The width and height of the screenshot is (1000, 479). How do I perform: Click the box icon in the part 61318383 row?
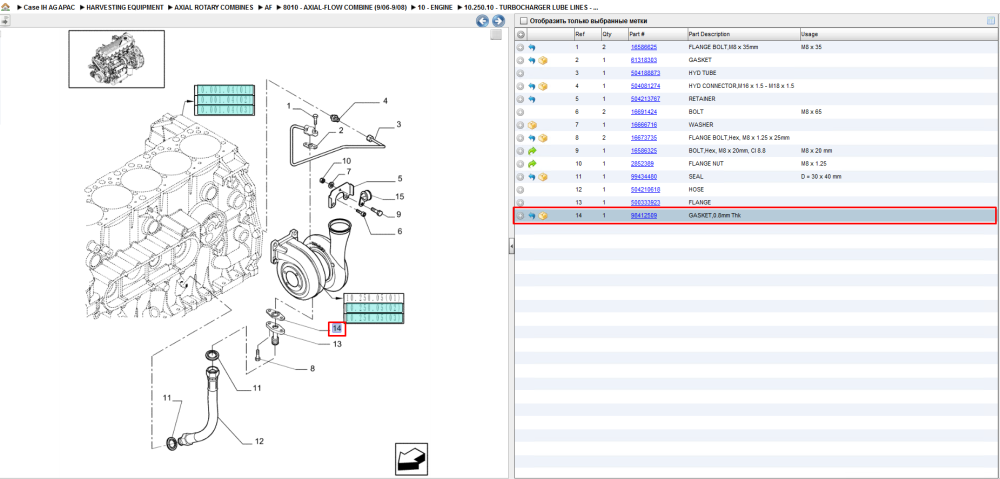[x=543, y=61]
